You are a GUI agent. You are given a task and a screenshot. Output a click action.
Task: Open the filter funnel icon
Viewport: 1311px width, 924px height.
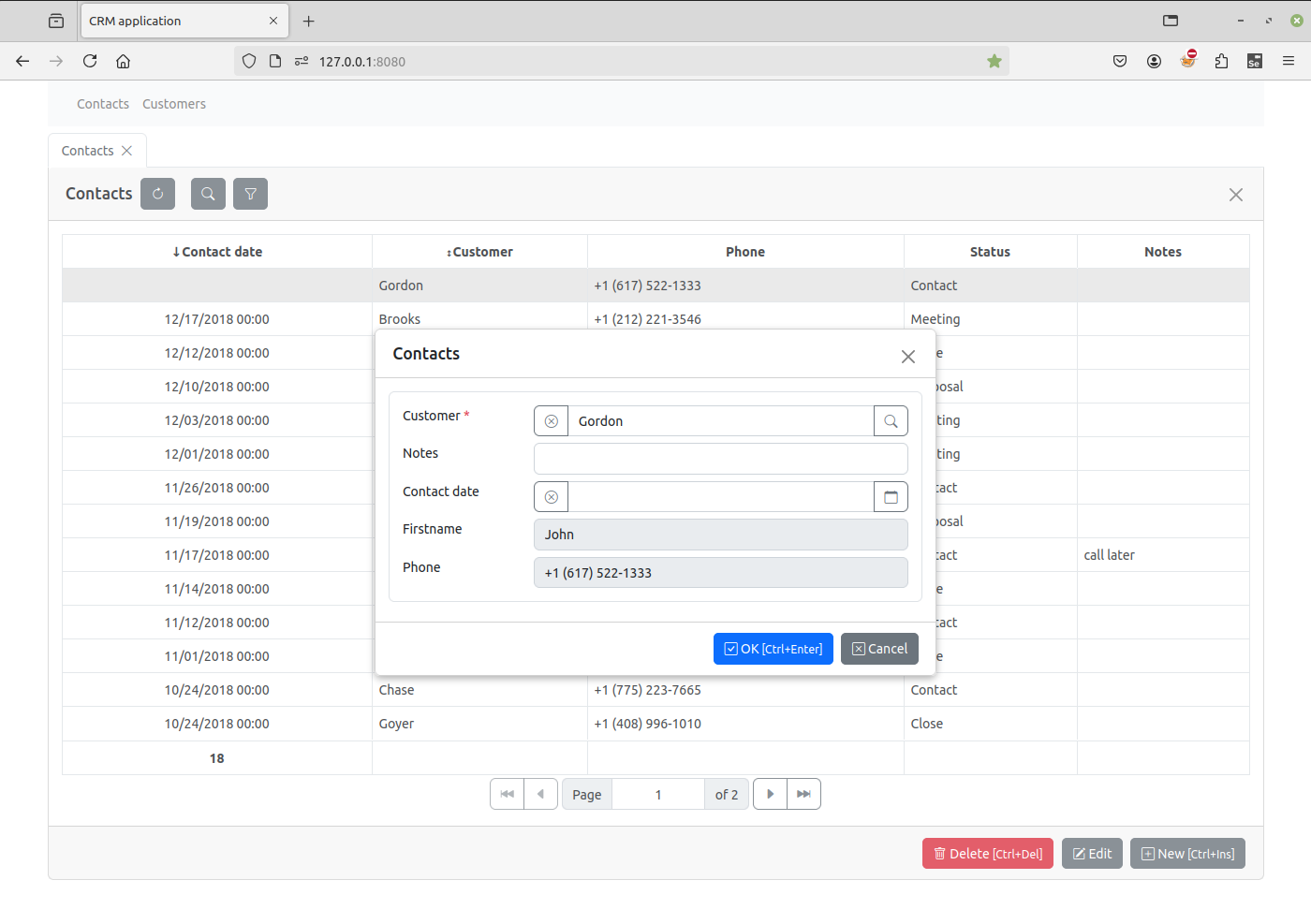click(x=250, y=194)
